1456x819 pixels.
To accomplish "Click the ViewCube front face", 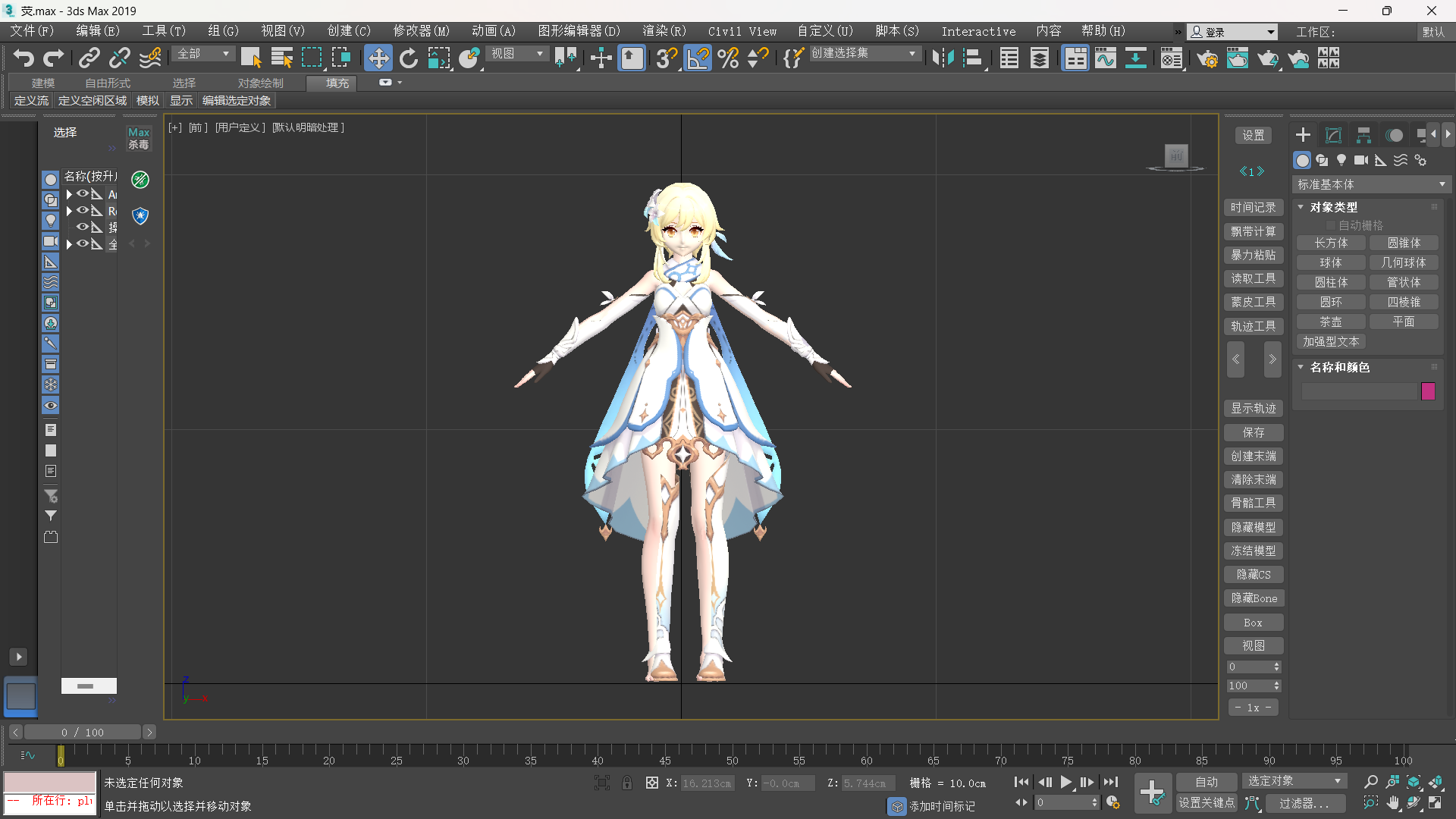I will point(1176,155).
